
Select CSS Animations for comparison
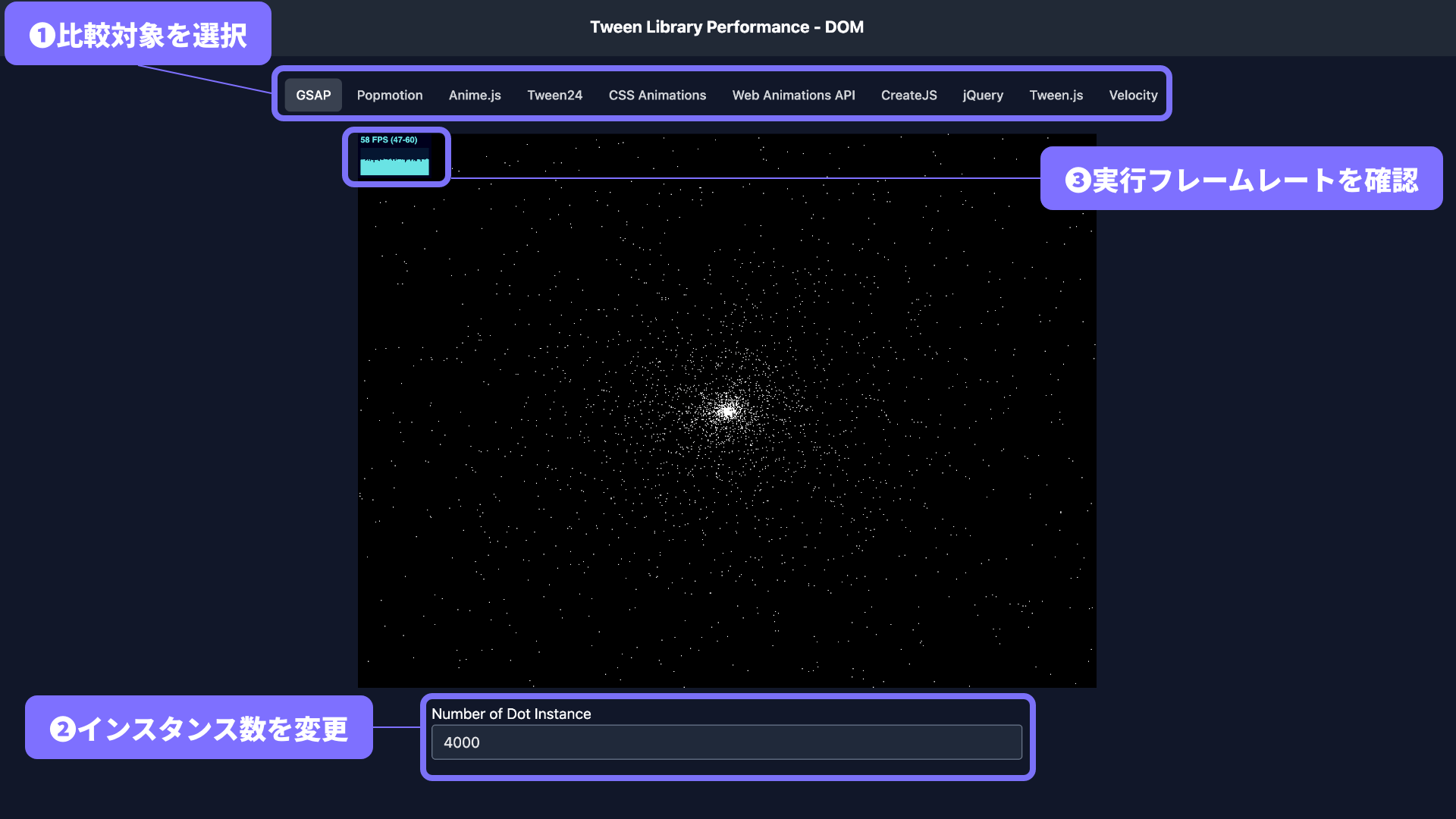pyautogui.click(x=657, y=96)
